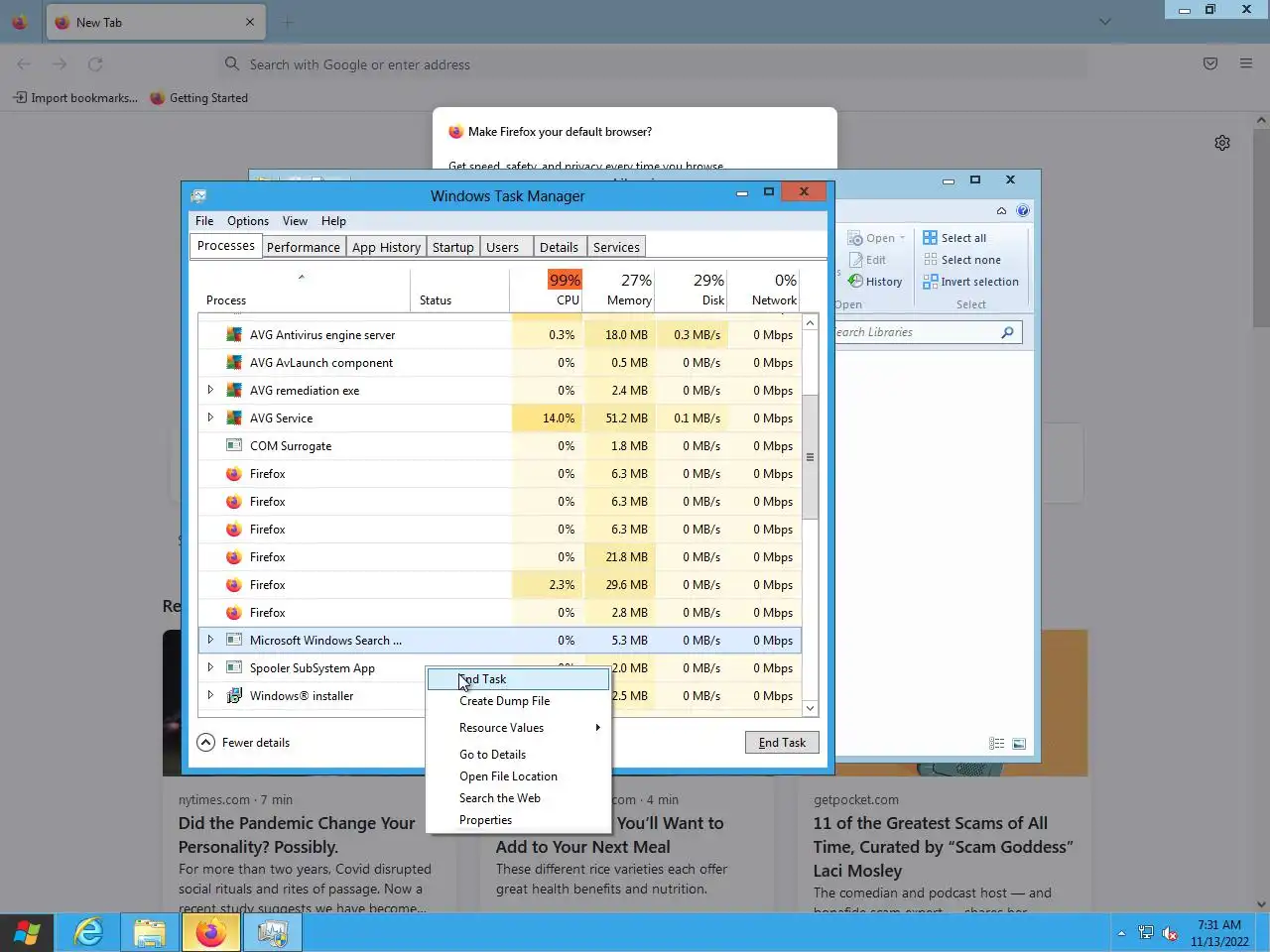Open the Explorer window Help icon
The width and height of the screenshot is (1270, 952).
[1023, 210]
